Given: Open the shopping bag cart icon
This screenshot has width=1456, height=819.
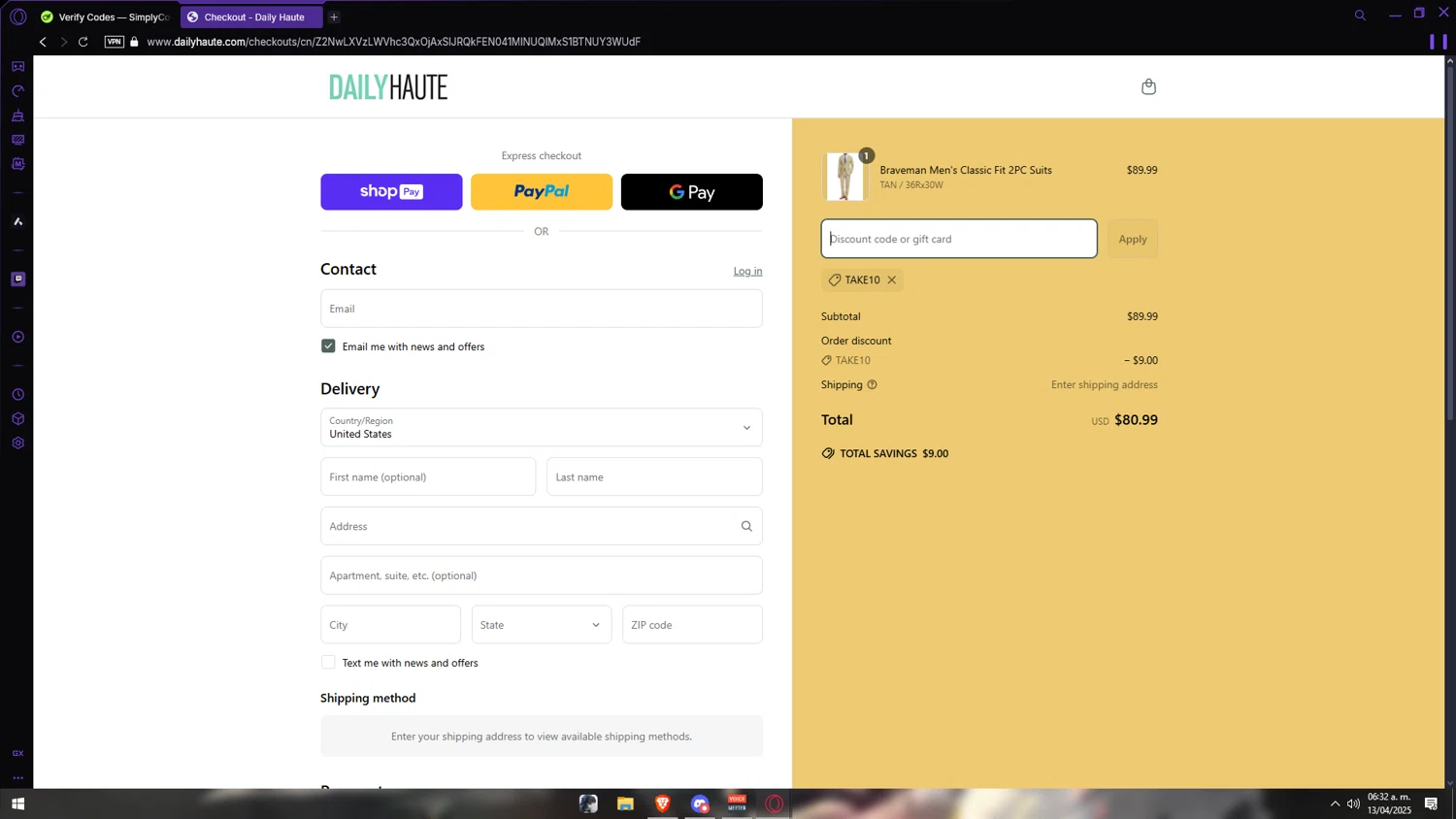Looking at the screenshot, I should pos(1148,86).
